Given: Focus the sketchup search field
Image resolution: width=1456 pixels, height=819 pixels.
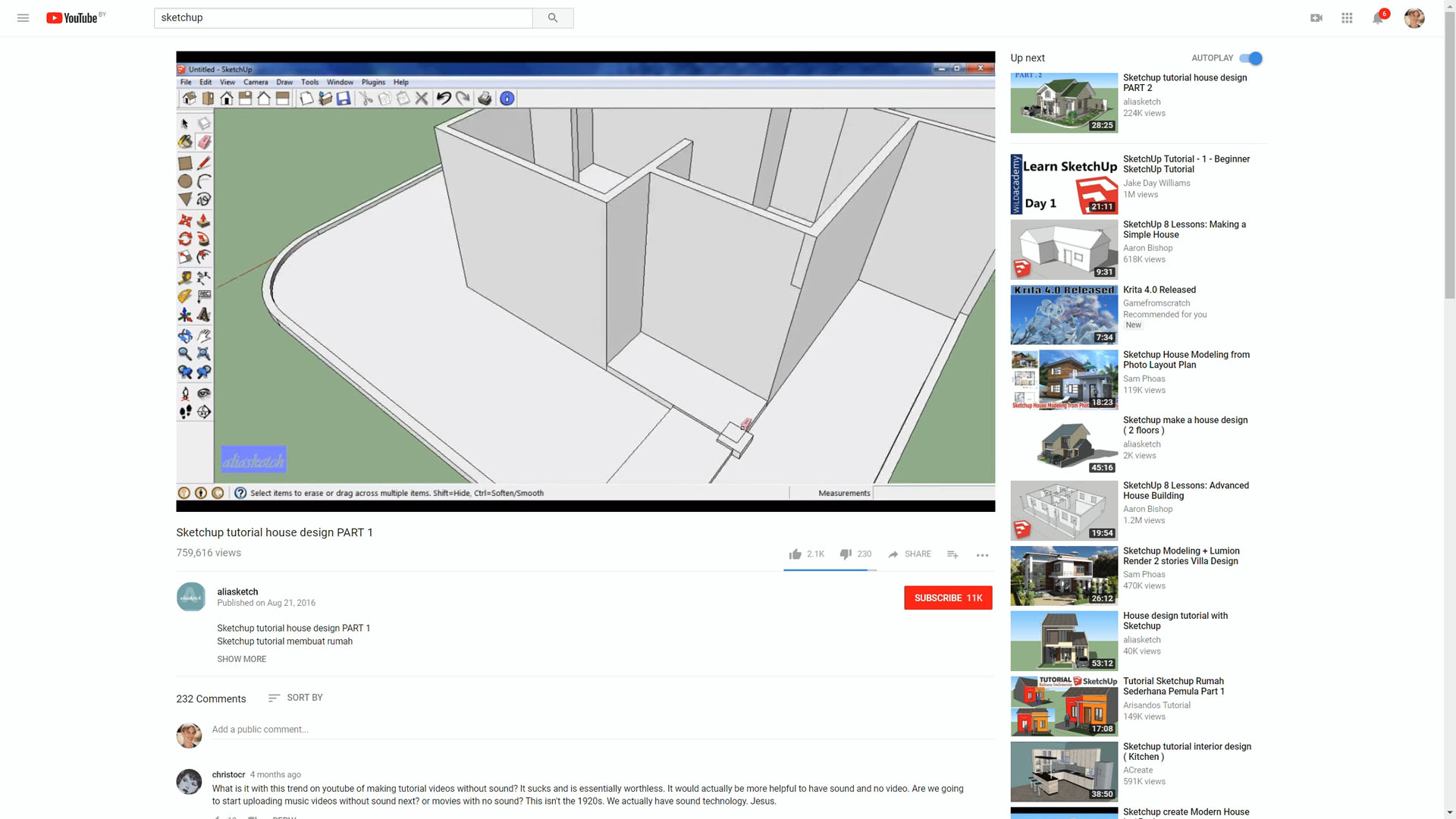Looking at the screenshot, I should [343, 17].
